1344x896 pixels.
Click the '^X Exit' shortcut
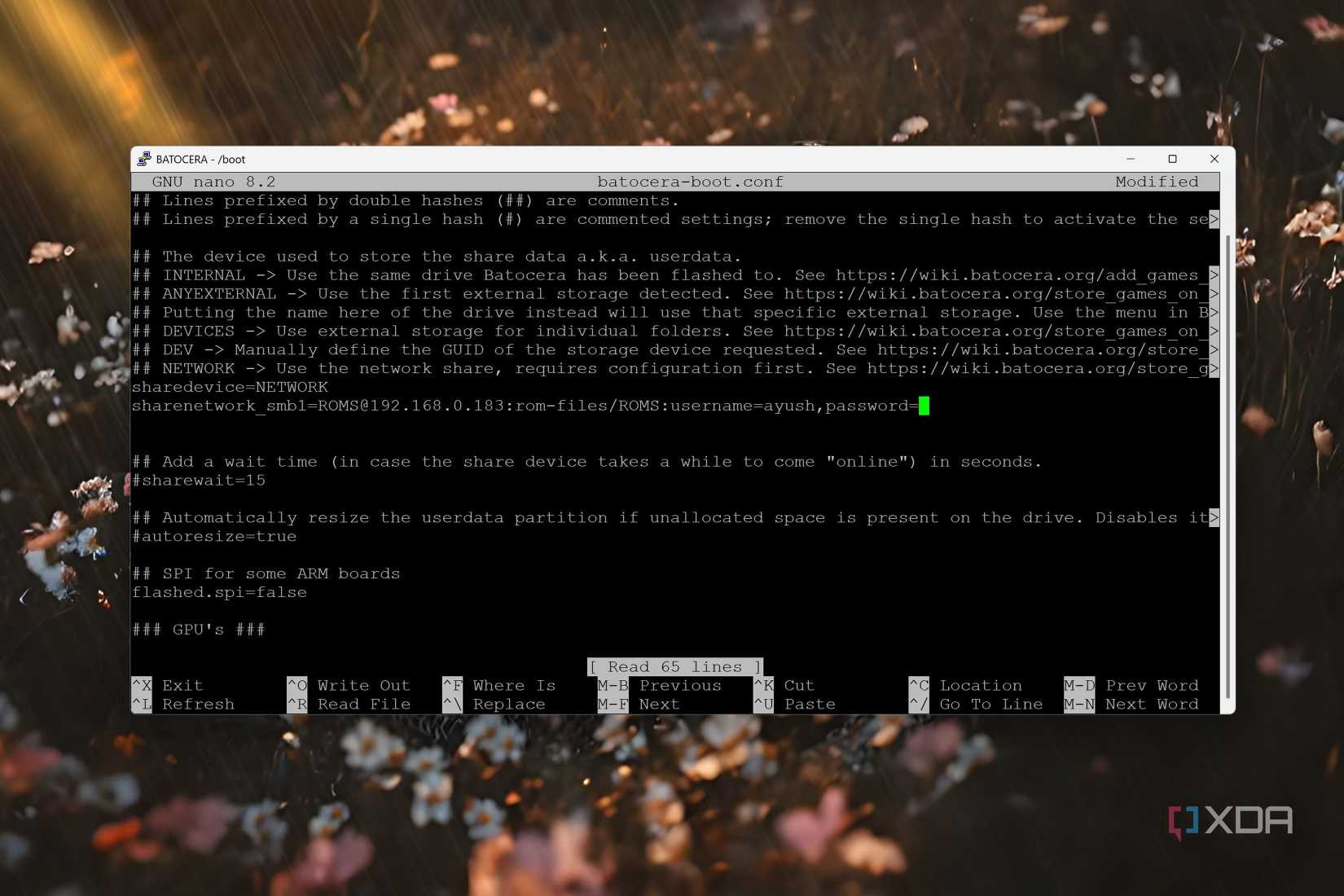point(168,686)
